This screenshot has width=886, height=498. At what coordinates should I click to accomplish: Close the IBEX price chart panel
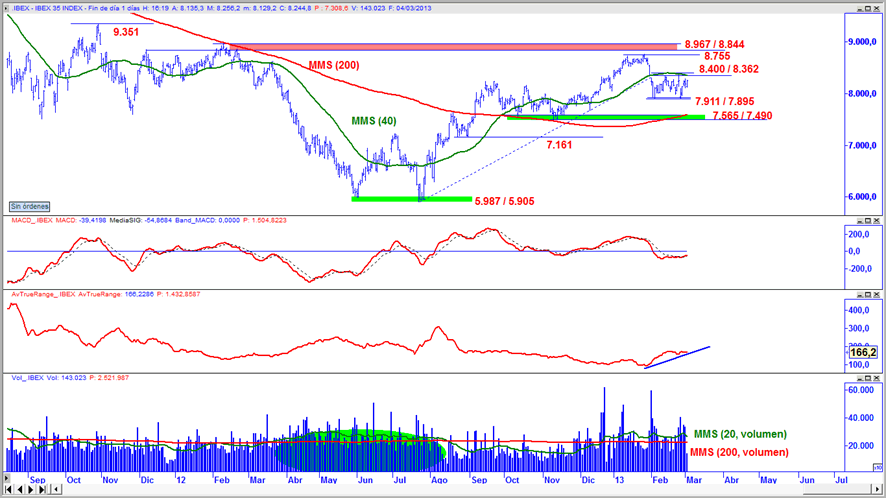pos(877,8)
